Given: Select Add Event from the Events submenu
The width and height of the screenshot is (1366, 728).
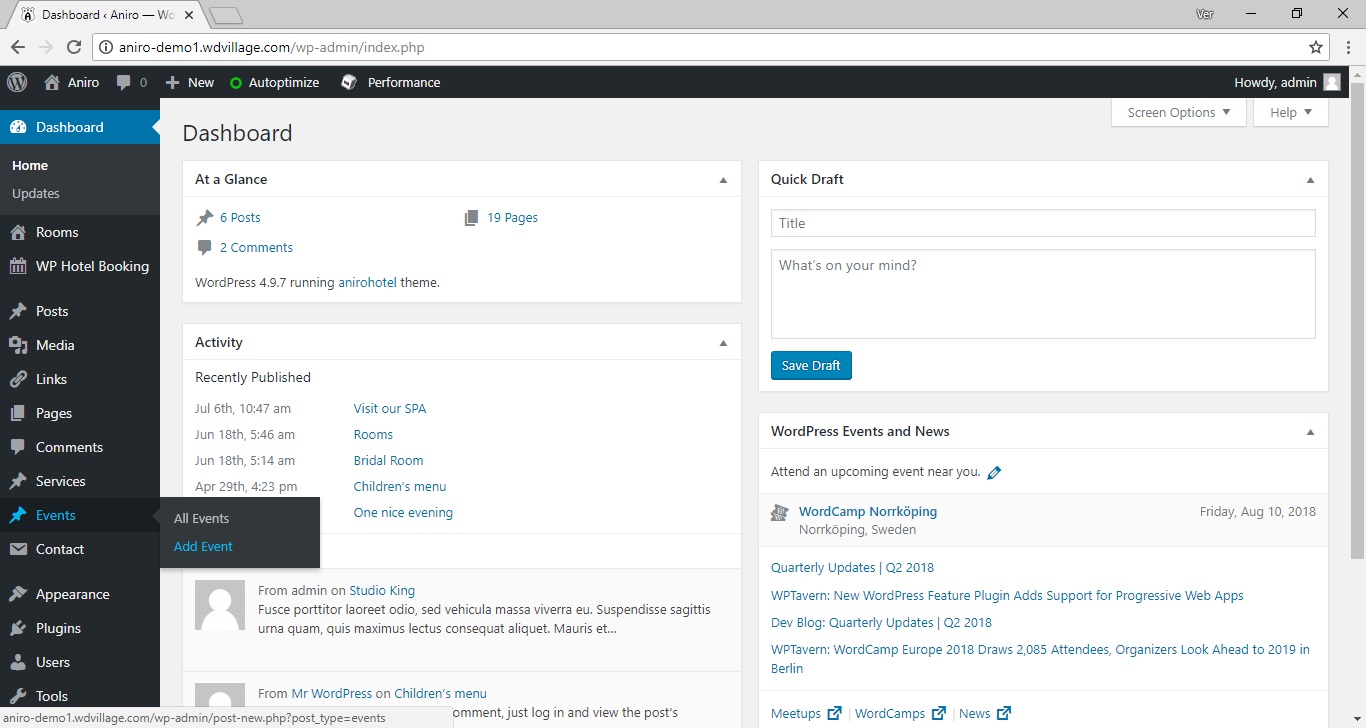Looking at the screenshot, I should 203,547.
